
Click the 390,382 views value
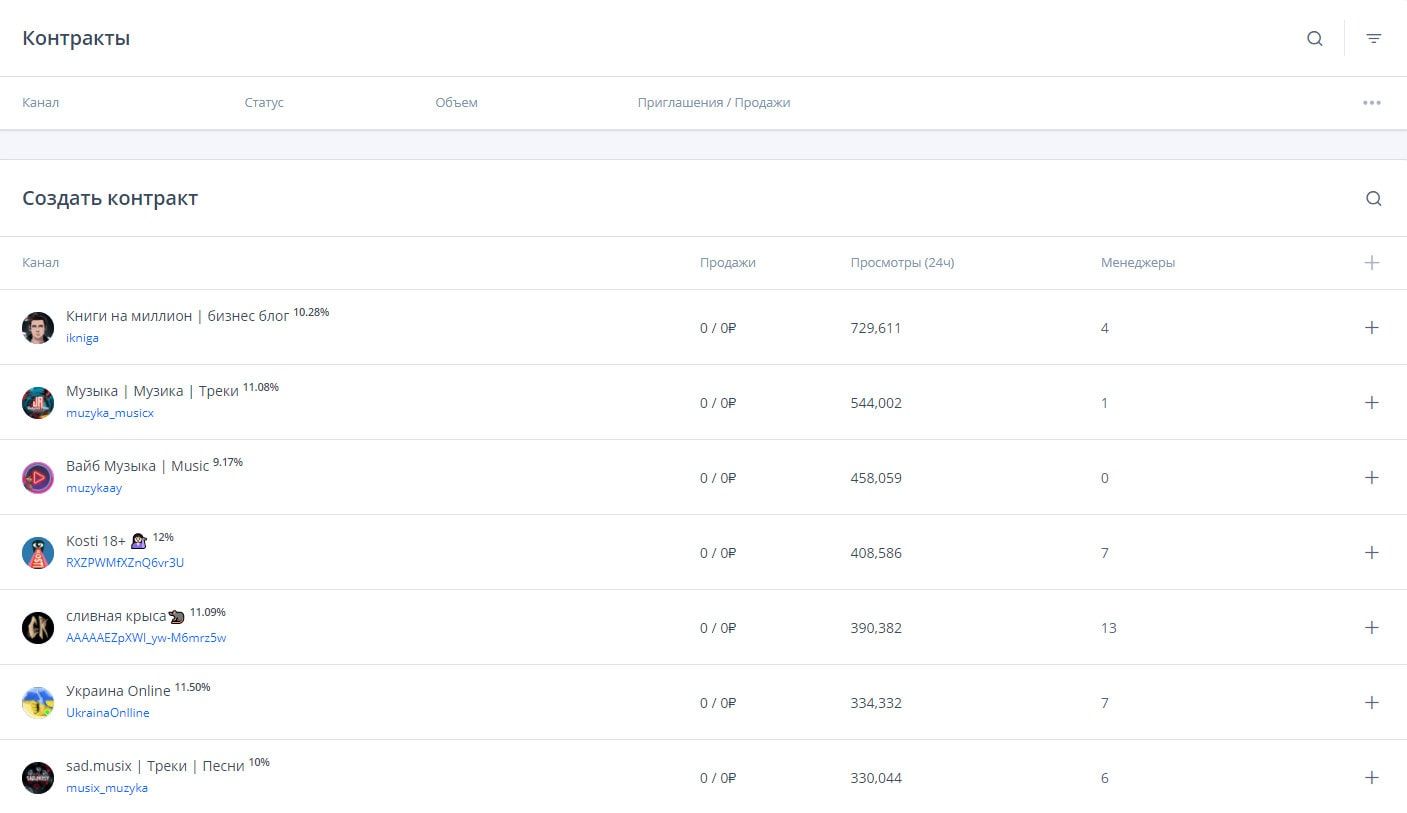(876, 628)
